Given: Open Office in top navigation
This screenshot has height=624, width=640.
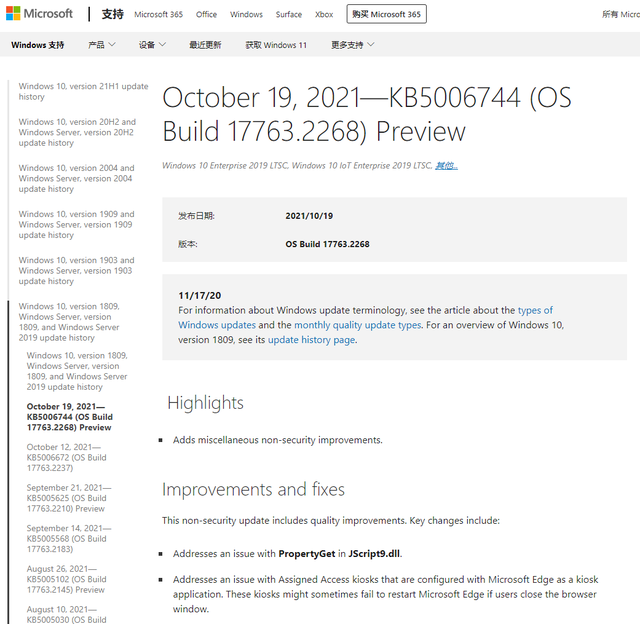Looking at the screenshot, I should [x=206, y=14].
